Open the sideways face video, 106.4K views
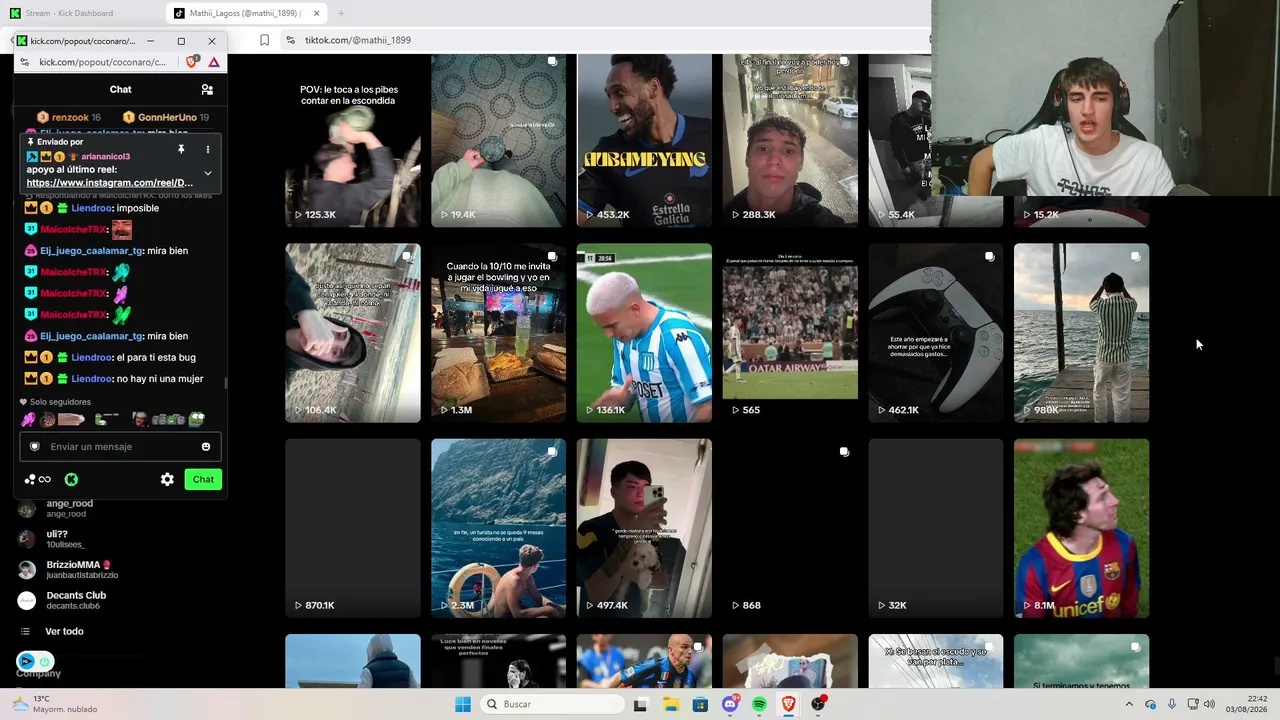The width and height of the screenshot is (1280, 720). click(353, 333)
